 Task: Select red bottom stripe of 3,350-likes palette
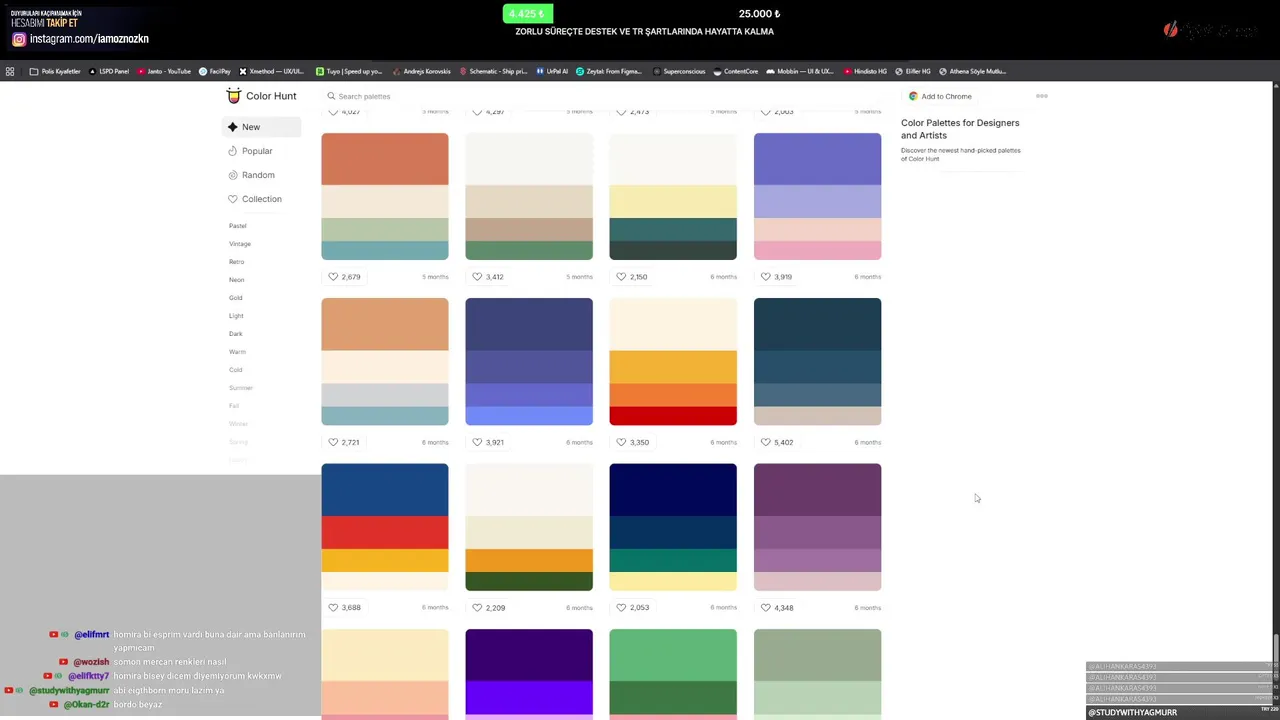673,416
